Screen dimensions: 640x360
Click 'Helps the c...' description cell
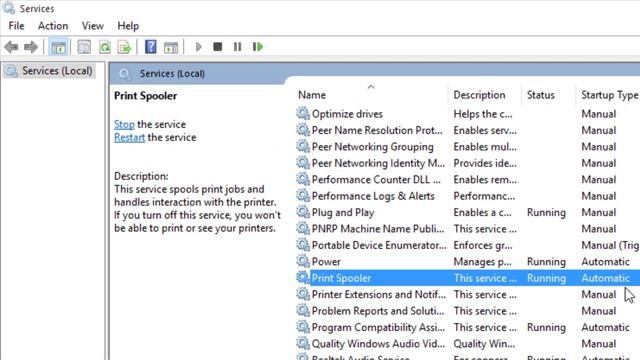483,114
